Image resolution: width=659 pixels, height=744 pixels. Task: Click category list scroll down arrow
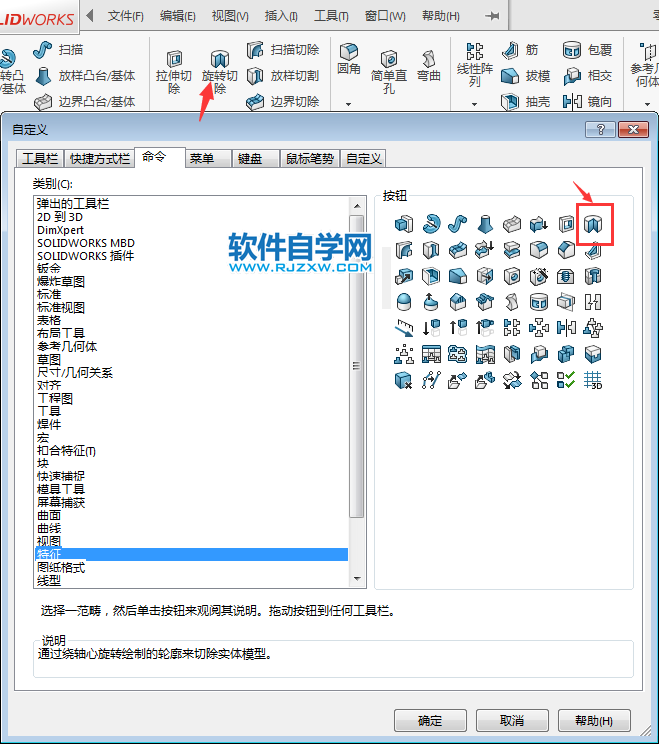click(x=357, y=579)
